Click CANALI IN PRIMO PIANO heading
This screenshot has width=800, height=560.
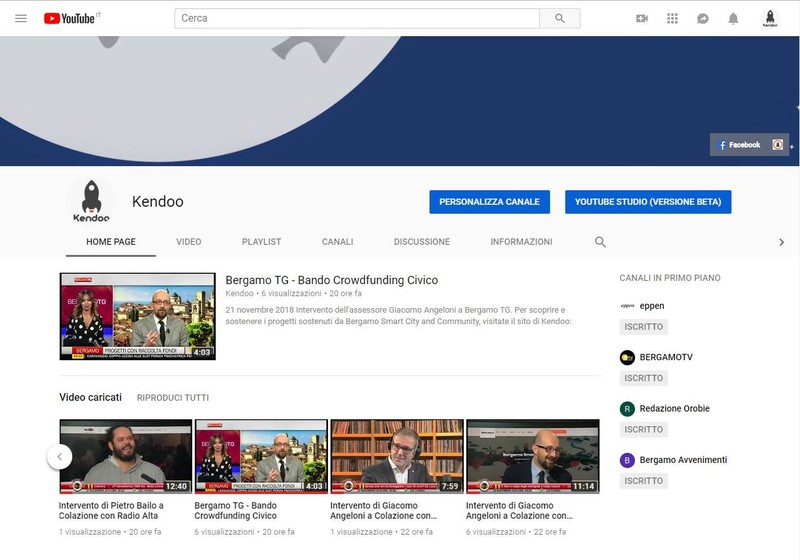coord(670,278)
